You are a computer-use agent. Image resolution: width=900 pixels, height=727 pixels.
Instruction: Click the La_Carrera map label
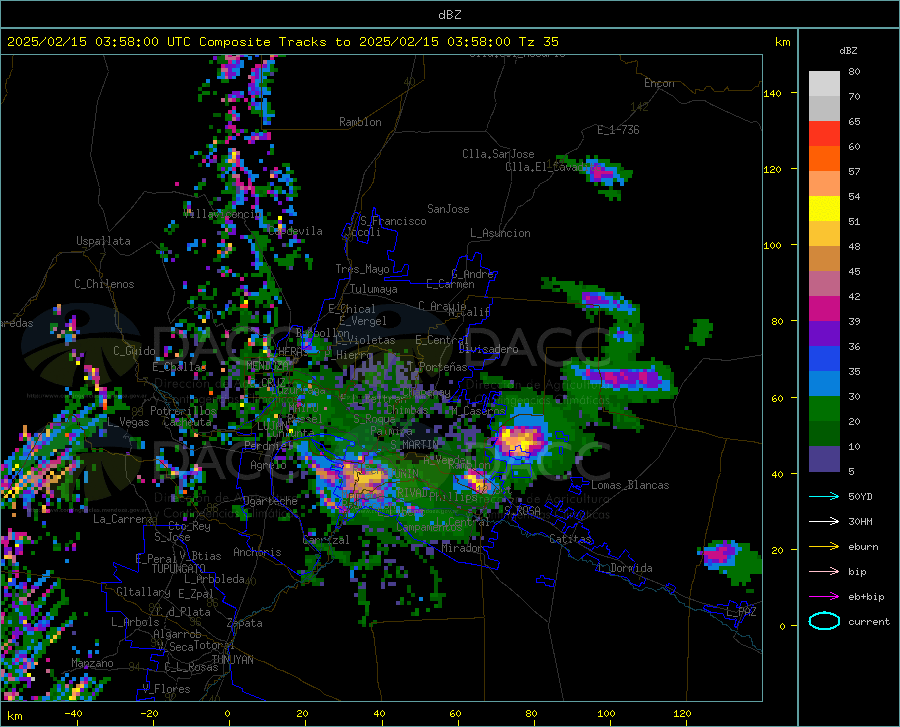click(x=123, y=519)
